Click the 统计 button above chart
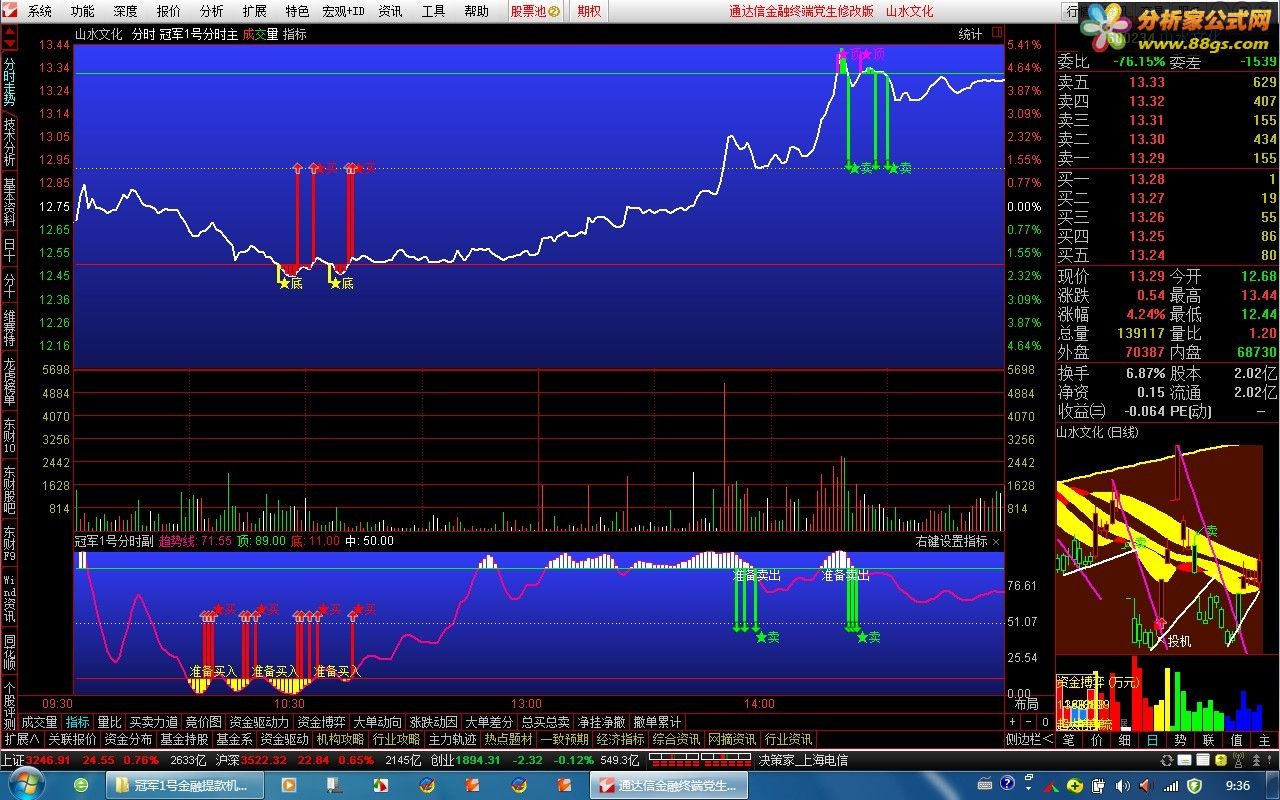The width and height of the screenshot is (1280, 800). (970, 34)
